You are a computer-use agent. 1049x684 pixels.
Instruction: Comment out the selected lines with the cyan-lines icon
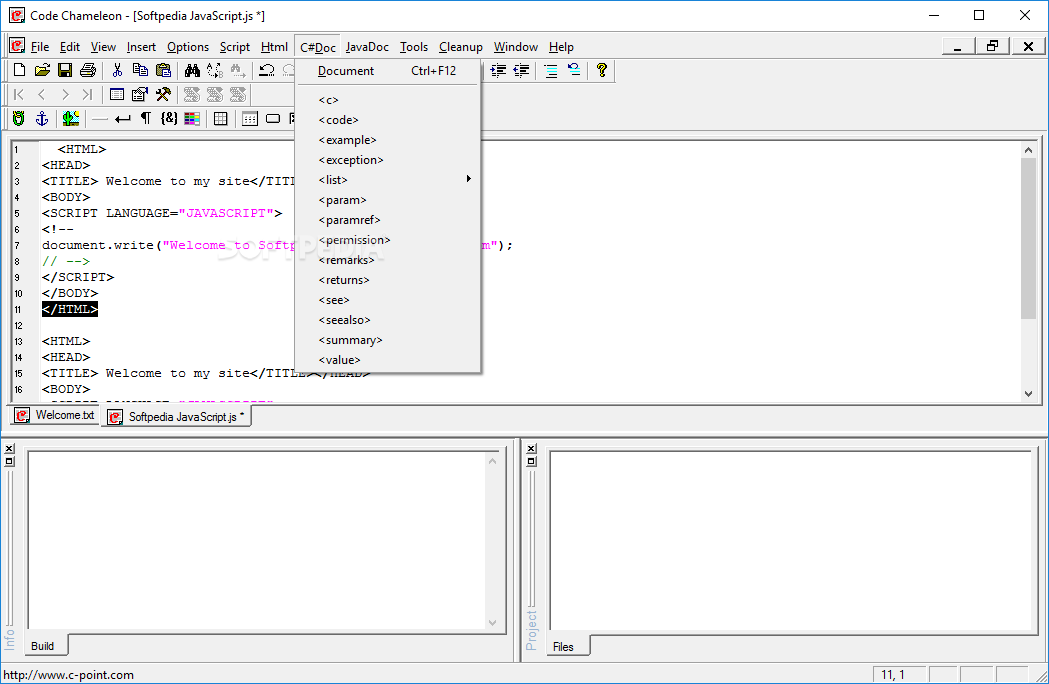[551, 70]
